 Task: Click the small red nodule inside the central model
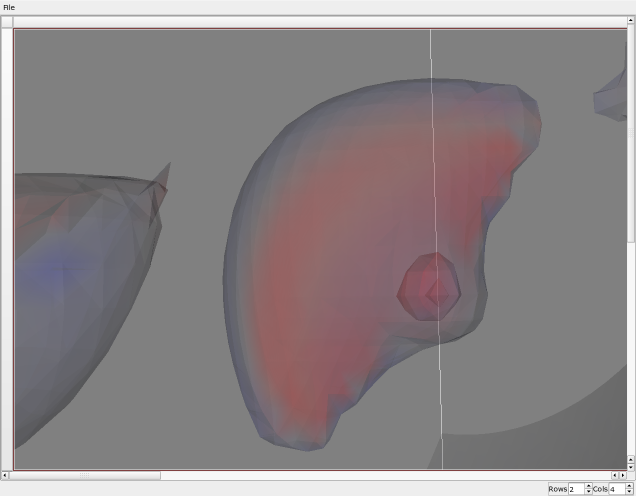coord(429,287)
